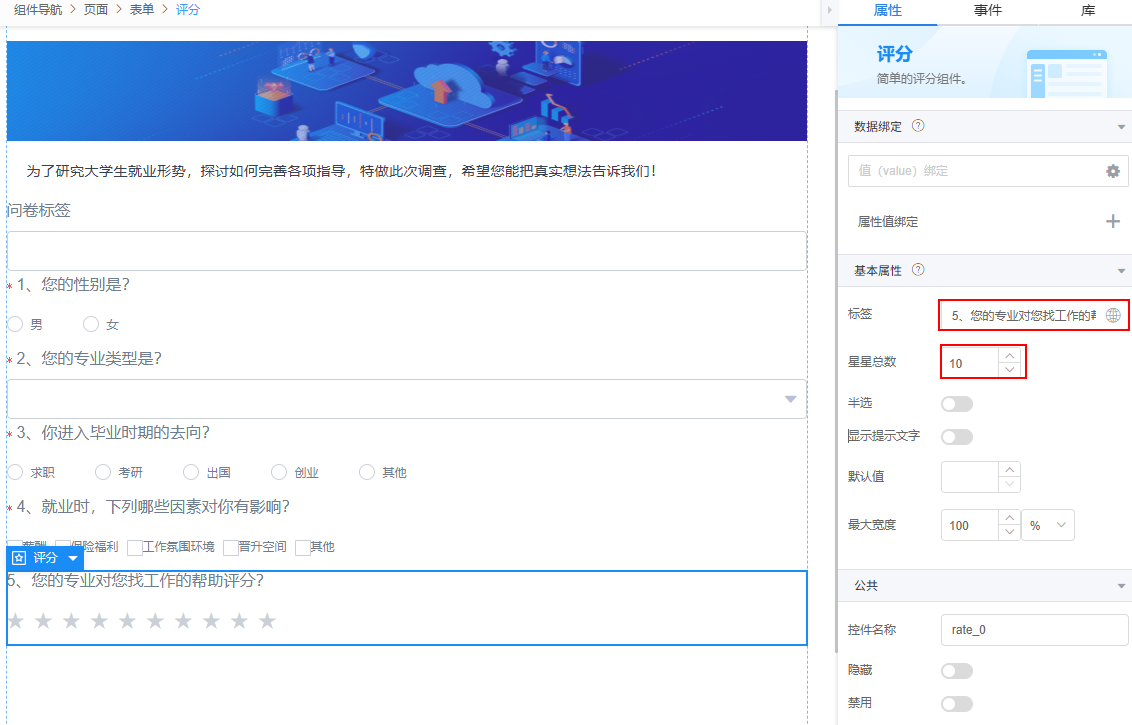Select the 出国 radio option

[191, 472]
